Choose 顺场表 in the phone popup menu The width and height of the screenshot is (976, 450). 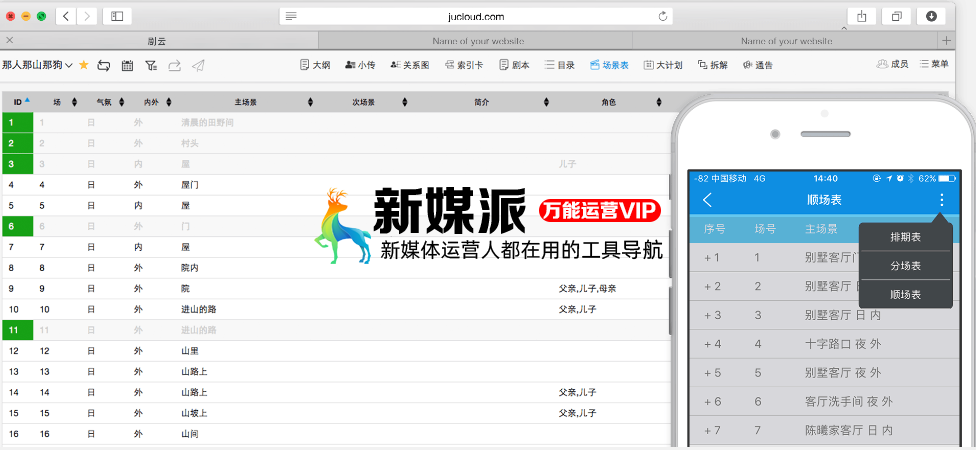(x=906, y=294)
